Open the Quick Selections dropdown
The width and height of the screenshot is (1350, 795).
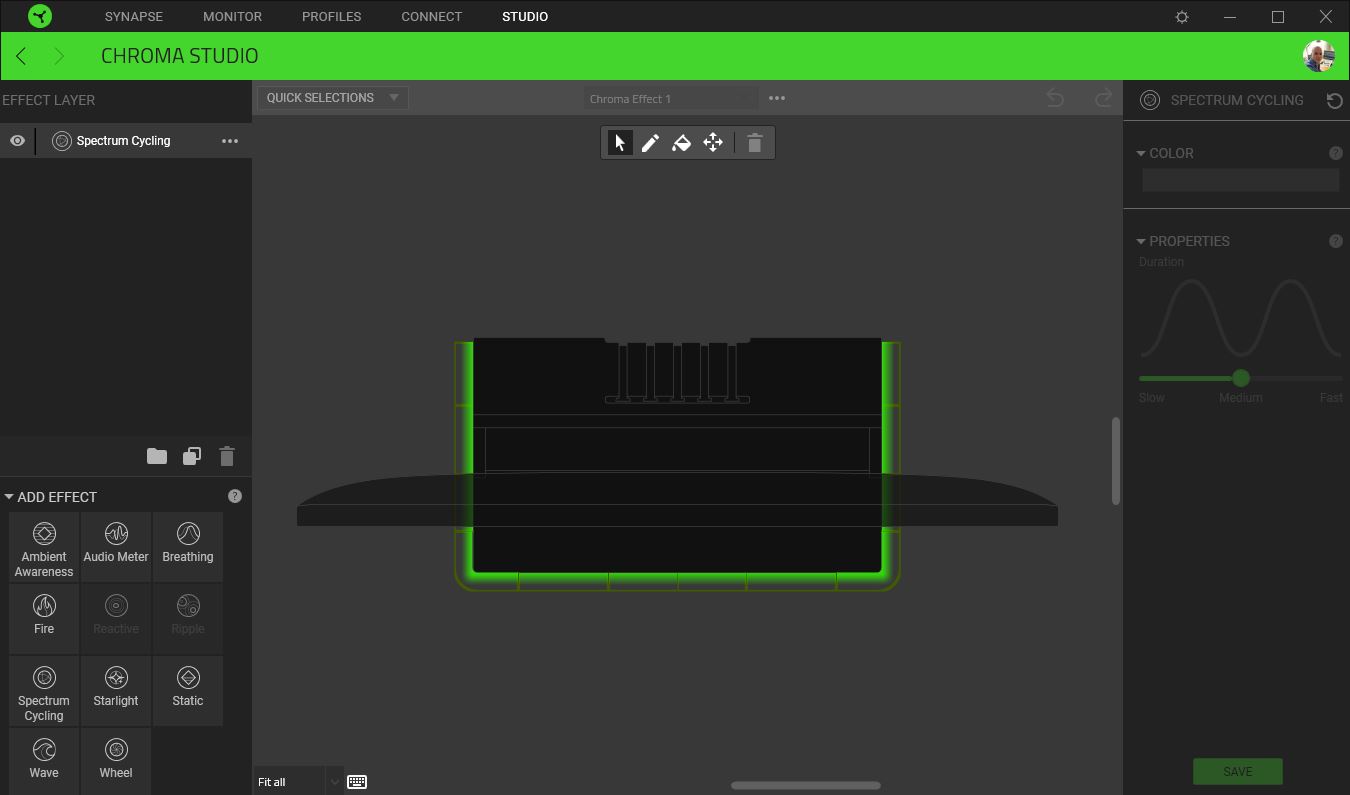[333, 98]
